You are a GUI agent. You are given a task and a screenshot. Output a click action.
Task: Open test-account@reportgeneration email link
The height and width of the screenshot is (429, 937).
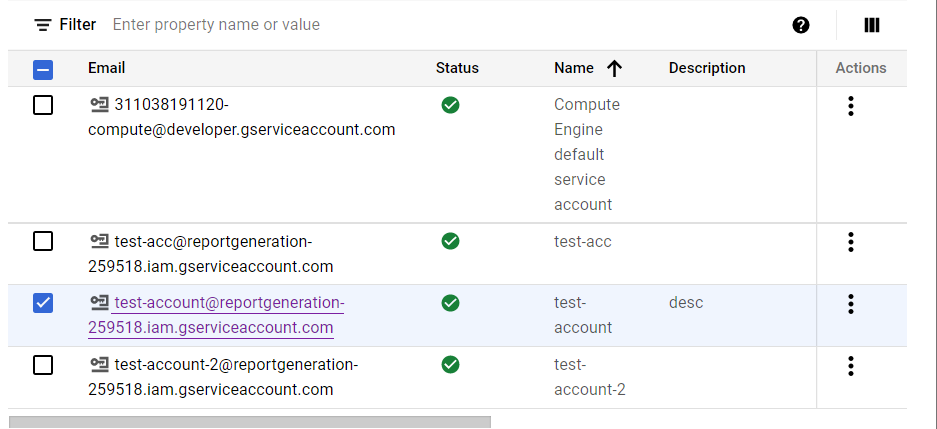pyautogui.click(x=228, y=303)
